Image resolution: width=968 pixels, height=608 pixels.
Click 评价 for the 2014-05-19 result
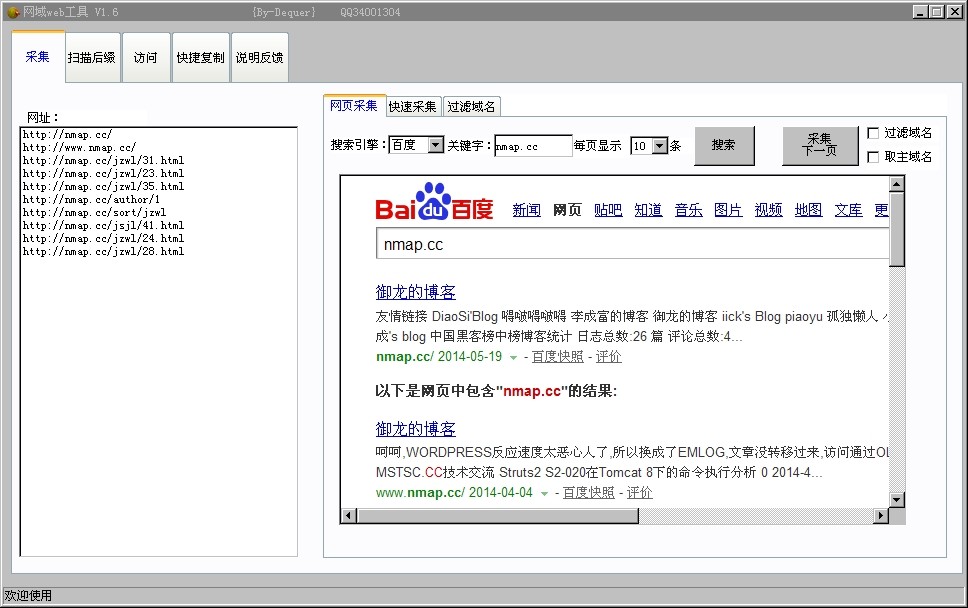tap(609, 357)
